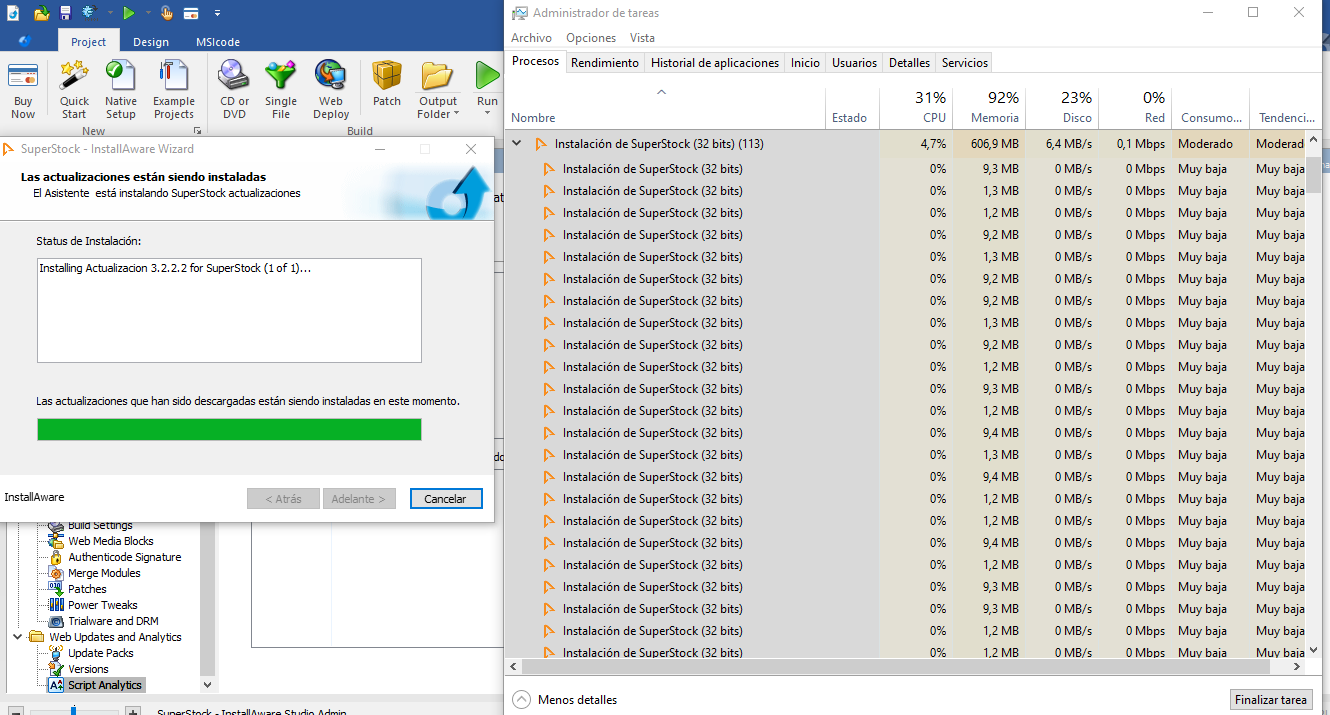Click the pointing hand icon in quick access bar

coord(166,13)
